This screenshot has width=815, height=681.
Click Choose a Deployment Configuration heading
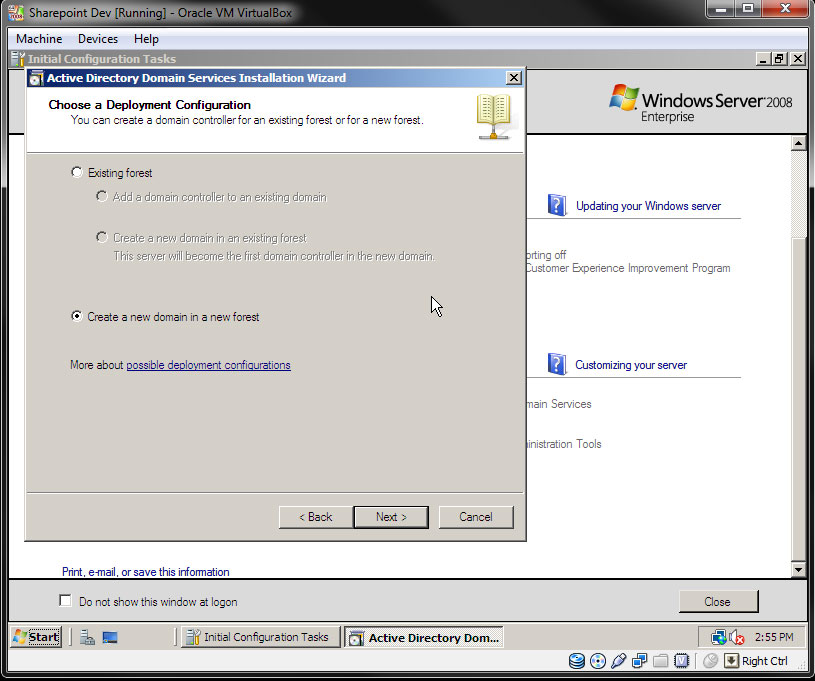(150, 104)
